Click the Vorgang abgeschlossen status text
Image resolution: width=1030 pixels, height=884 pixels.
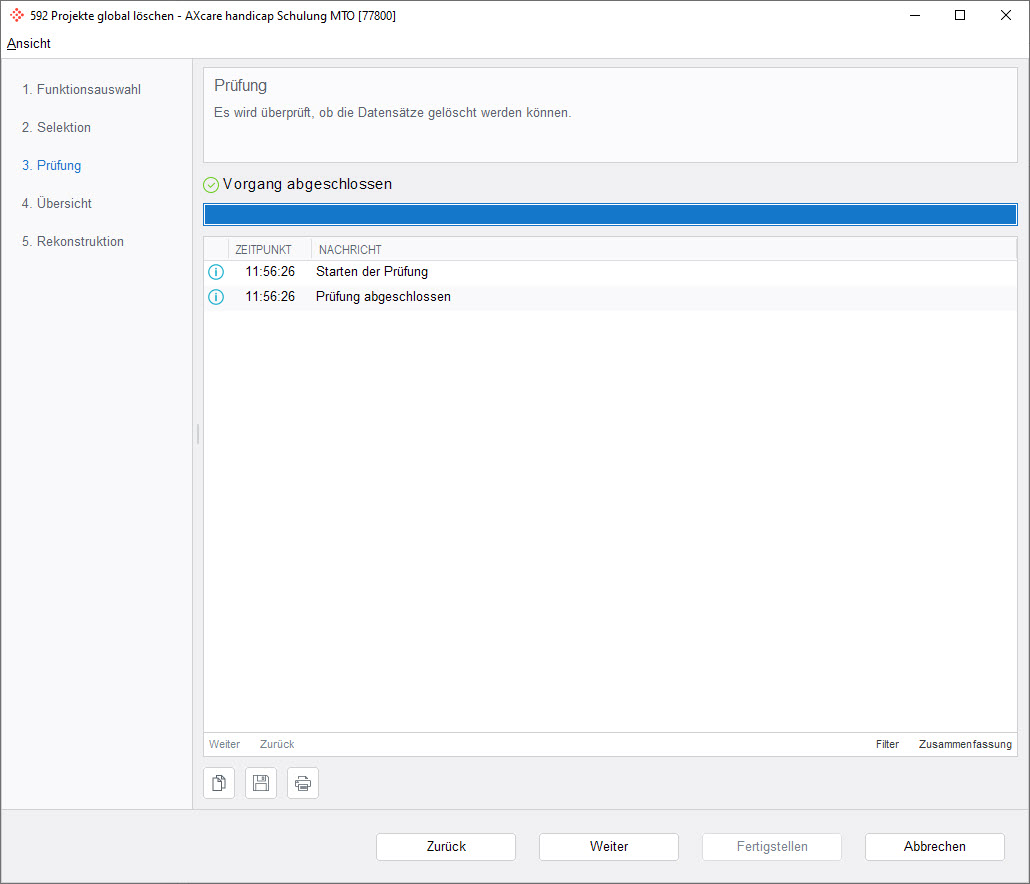point(307,185)
